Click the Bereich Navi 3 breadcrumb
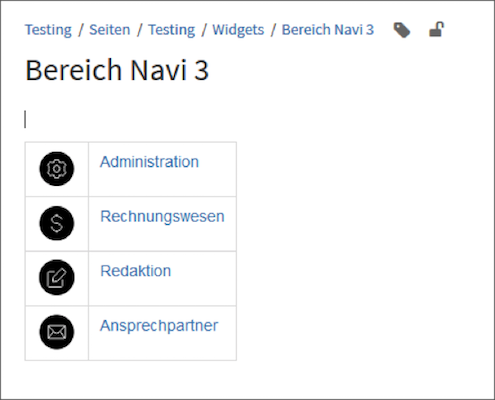This screenshot has width=495, height=400. (x=328, y=30)
